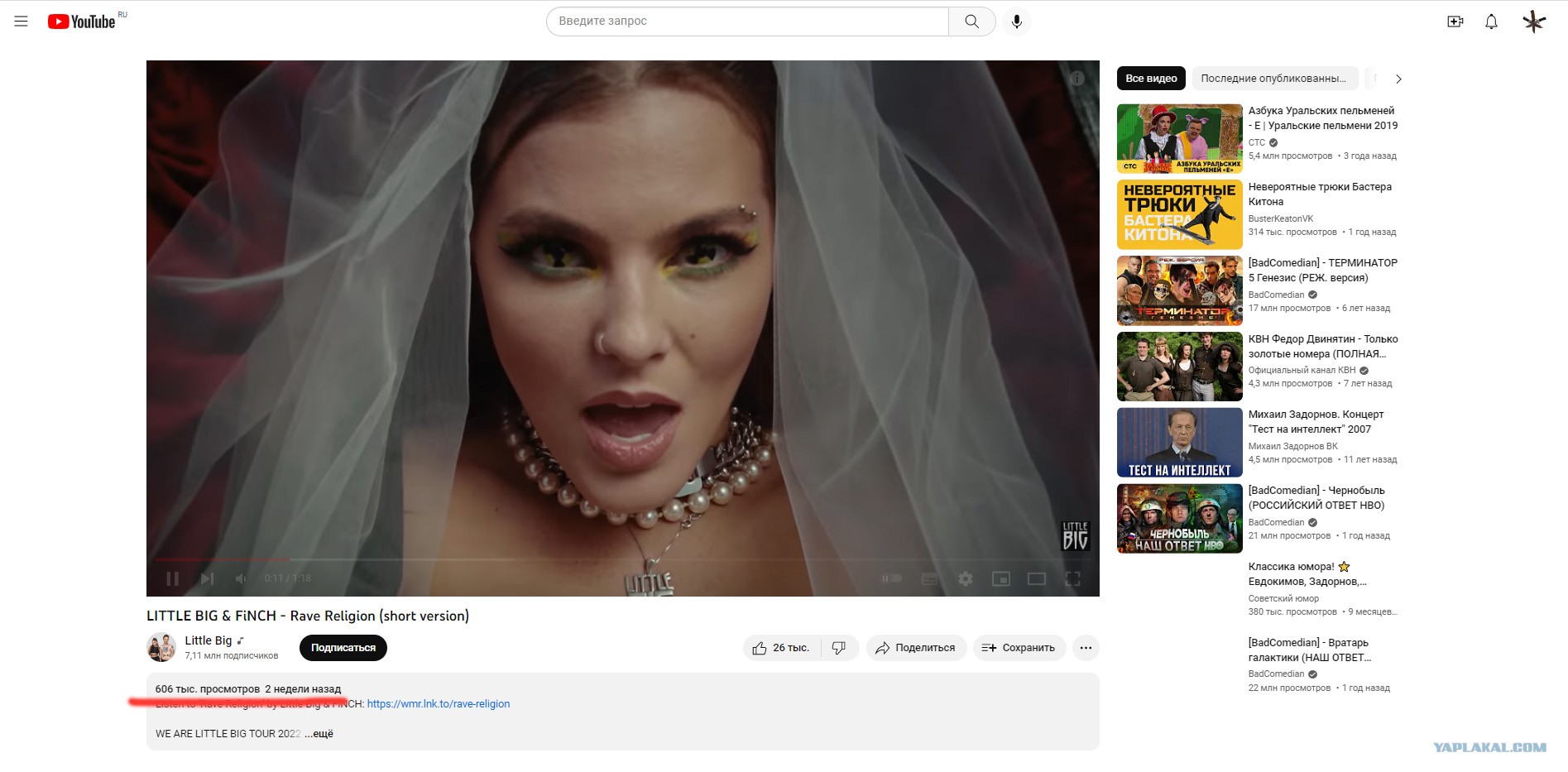Click the WE ARE LITTLE BIG TOUR text
Screen dimensions: 1568x772
(228, 734)
